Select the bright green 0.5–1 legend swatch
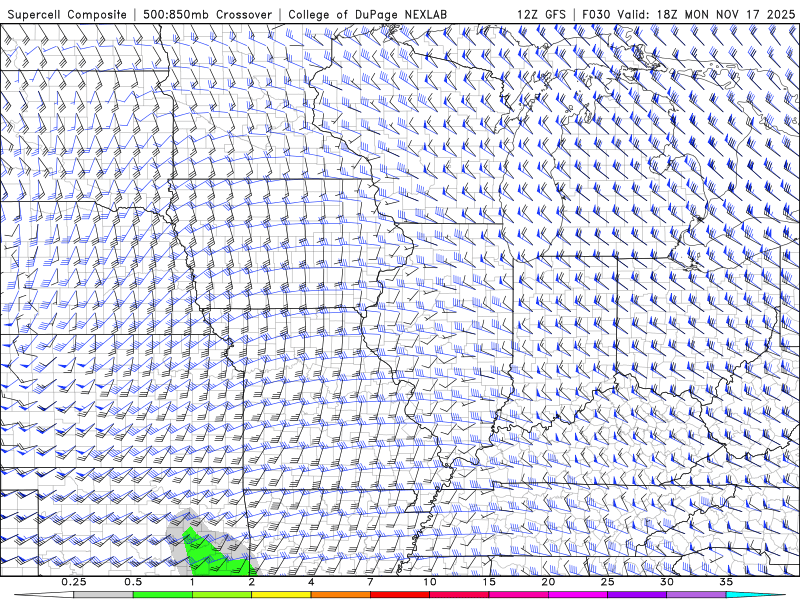Screen dimensions: 800x600 [x=163, y=595]
